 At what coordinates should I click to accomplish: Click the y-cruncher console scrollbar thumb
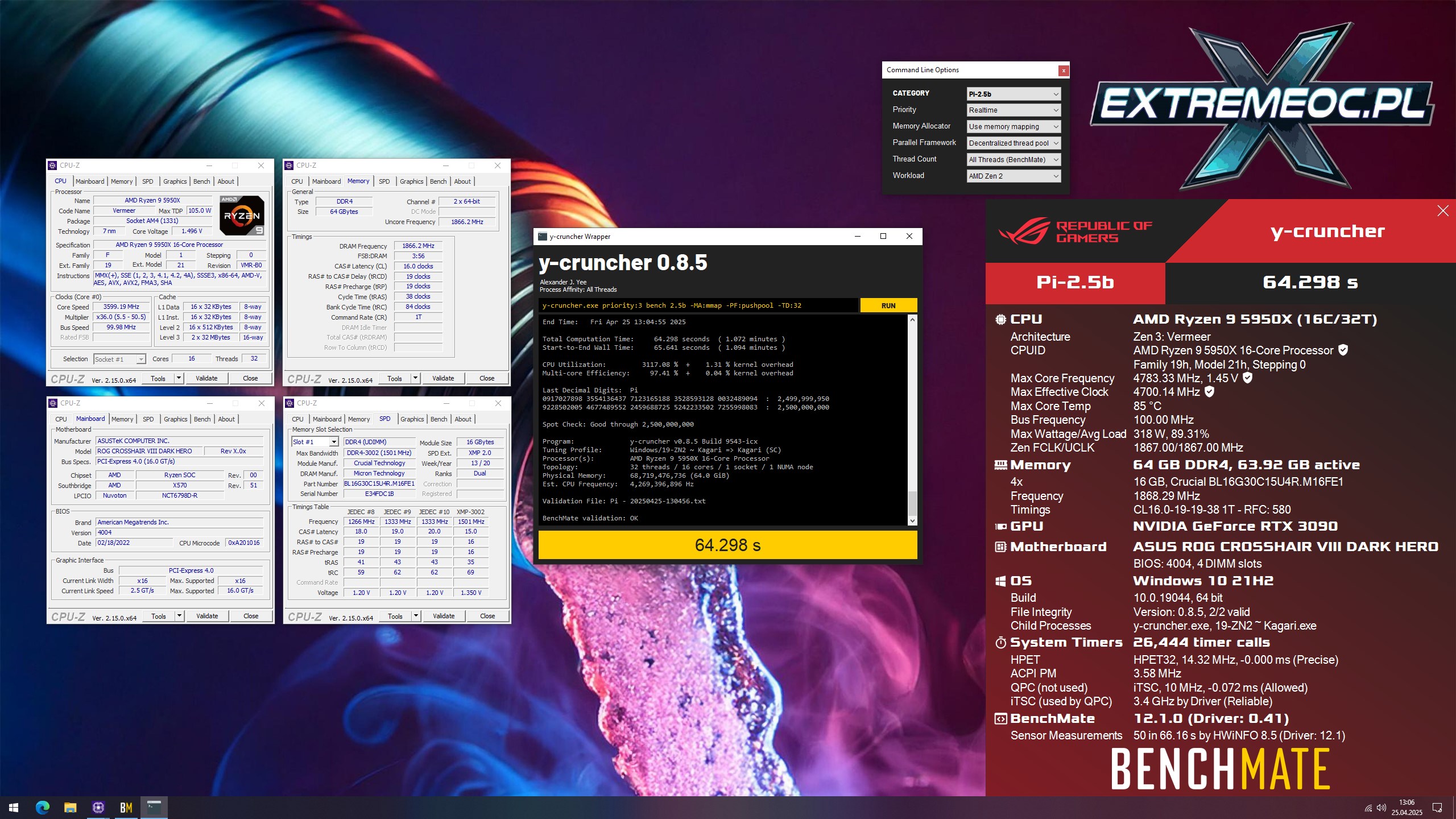pos(912,503)
